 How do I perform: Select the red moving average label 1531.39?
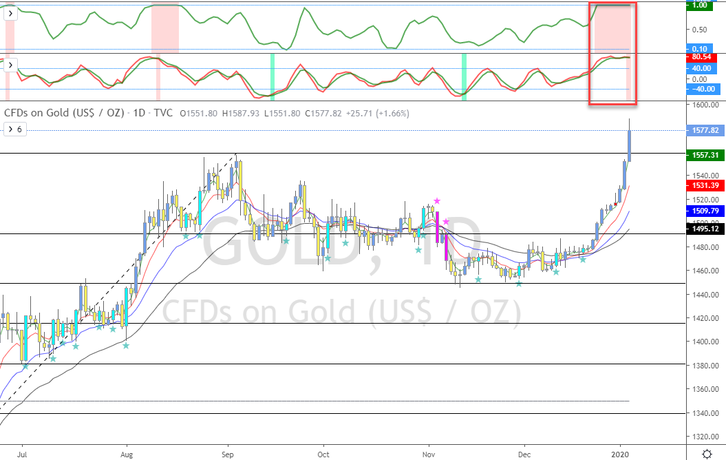705,185
